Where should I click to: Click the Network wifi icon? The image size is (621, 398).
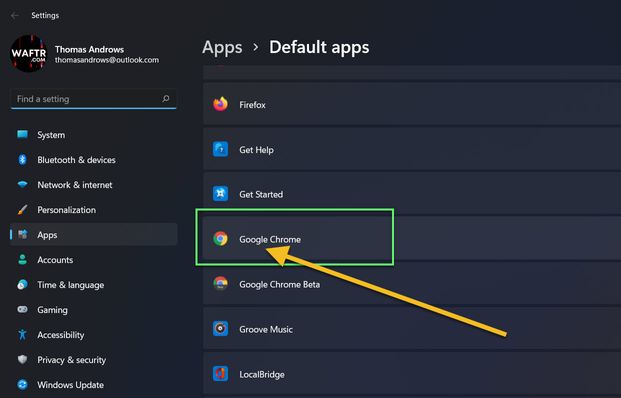[23, 185]
